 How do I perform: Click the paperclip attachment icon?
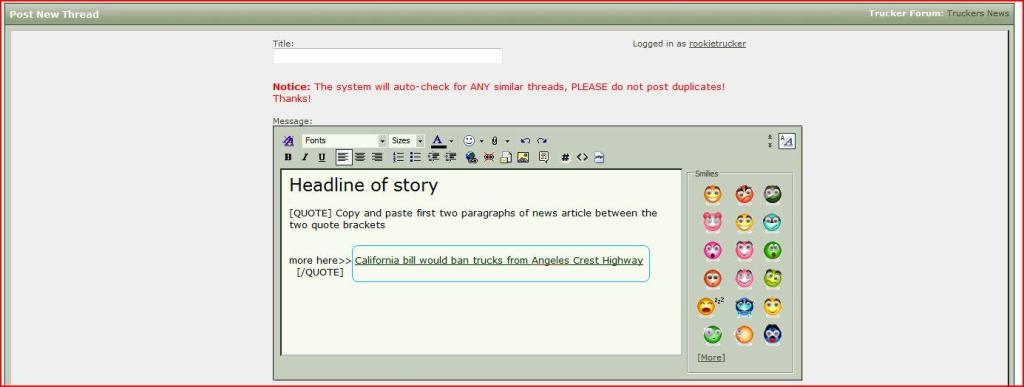[495, 141]
